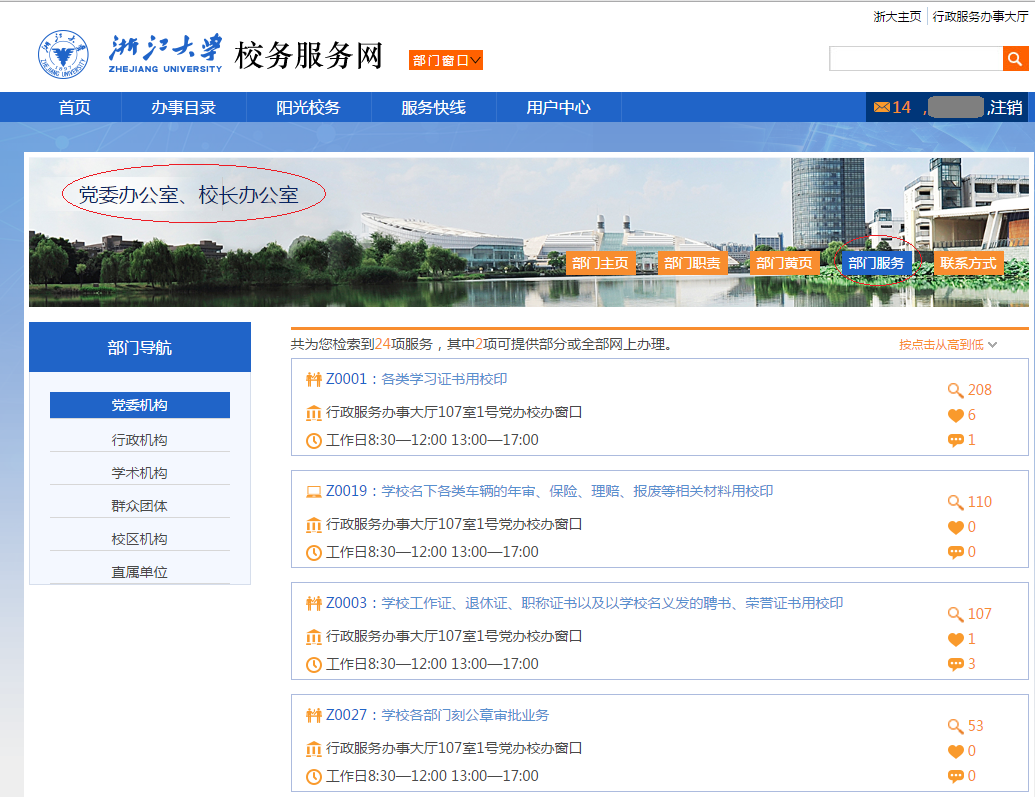This screenshot has width=1035, height=797.
Task: Open the envelope messages icon showing 14
Action: pos(881,107)
